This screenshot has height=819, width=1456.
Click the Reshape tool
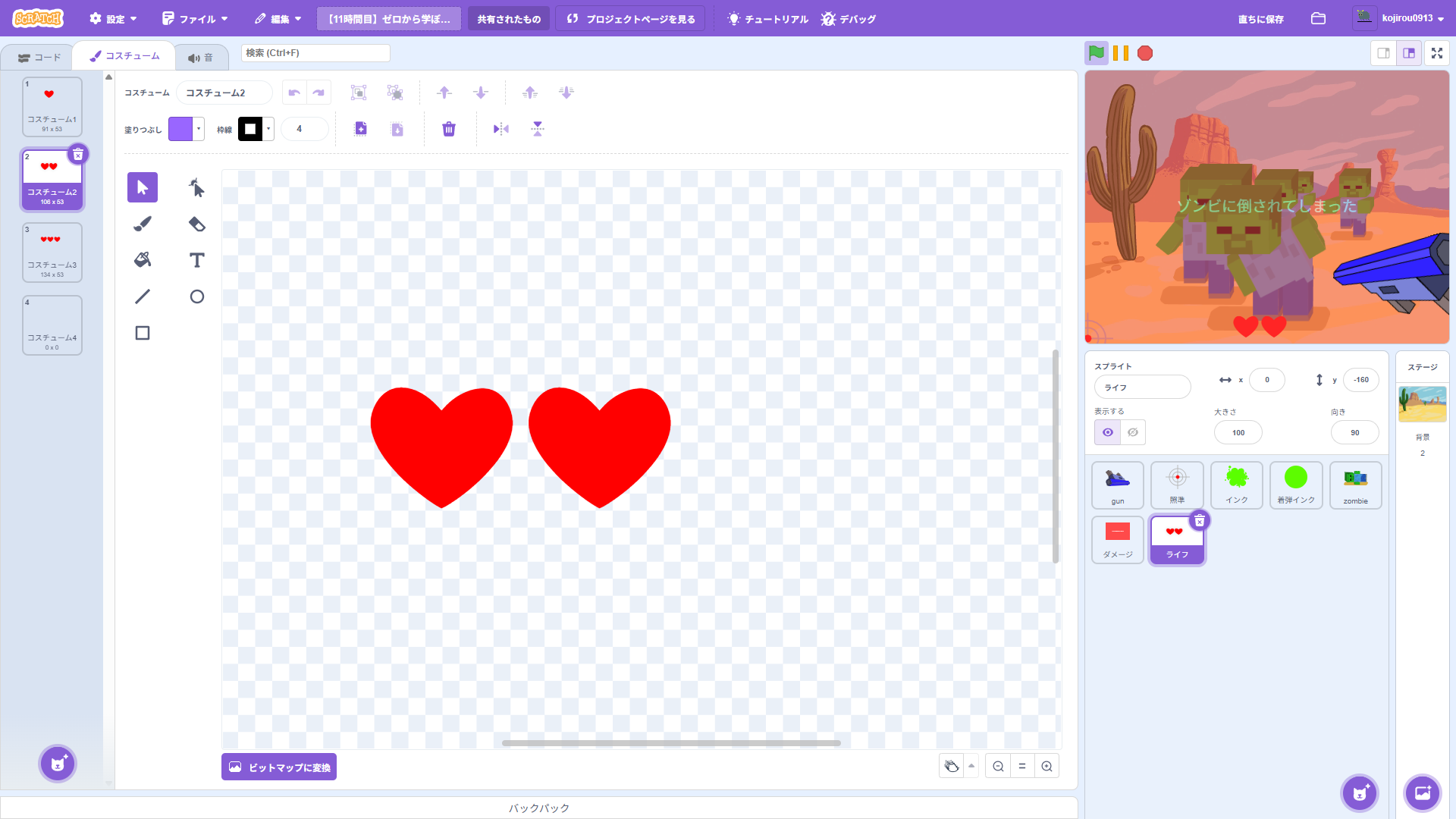(x=196, y=187)
